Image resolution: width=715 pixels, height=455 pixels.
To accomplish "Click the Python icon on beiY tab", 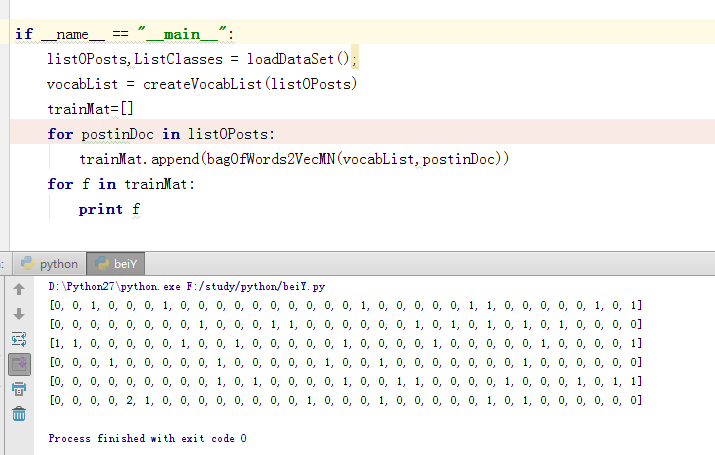I will tap(101, 263).
